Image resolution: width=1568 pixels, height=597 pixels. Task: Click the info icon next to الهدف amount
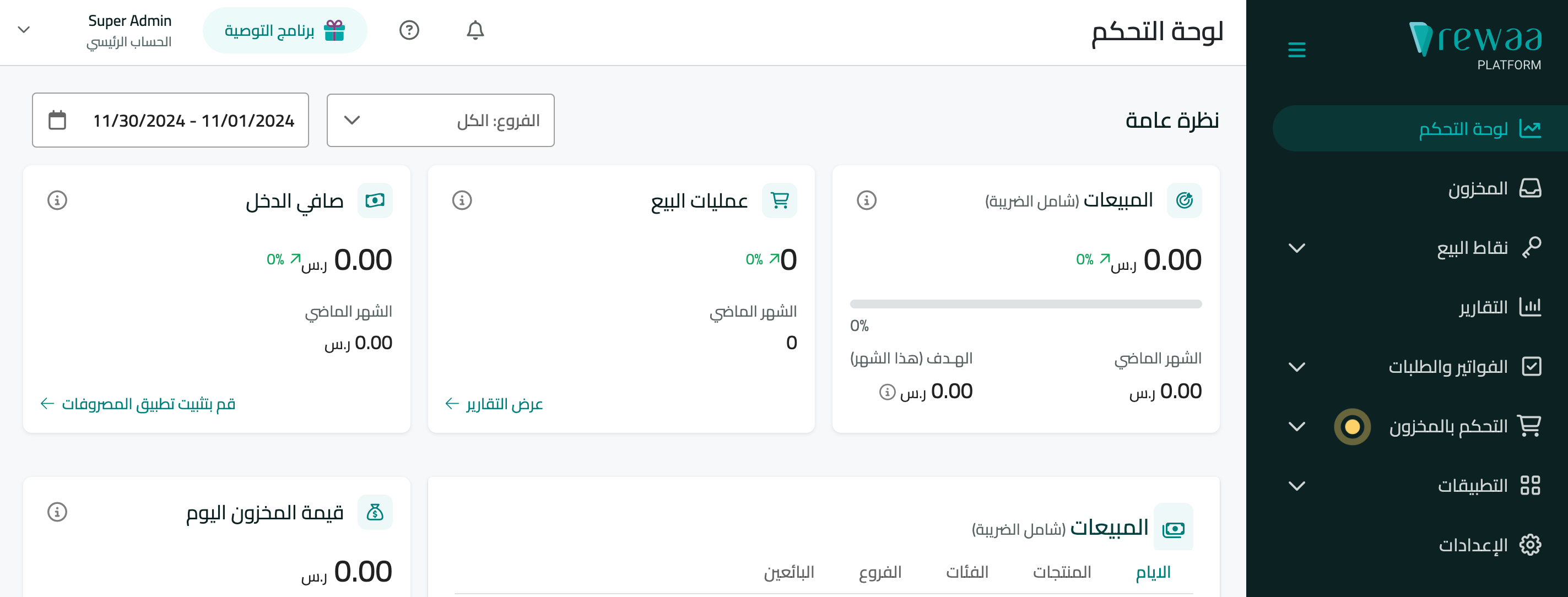887,392
